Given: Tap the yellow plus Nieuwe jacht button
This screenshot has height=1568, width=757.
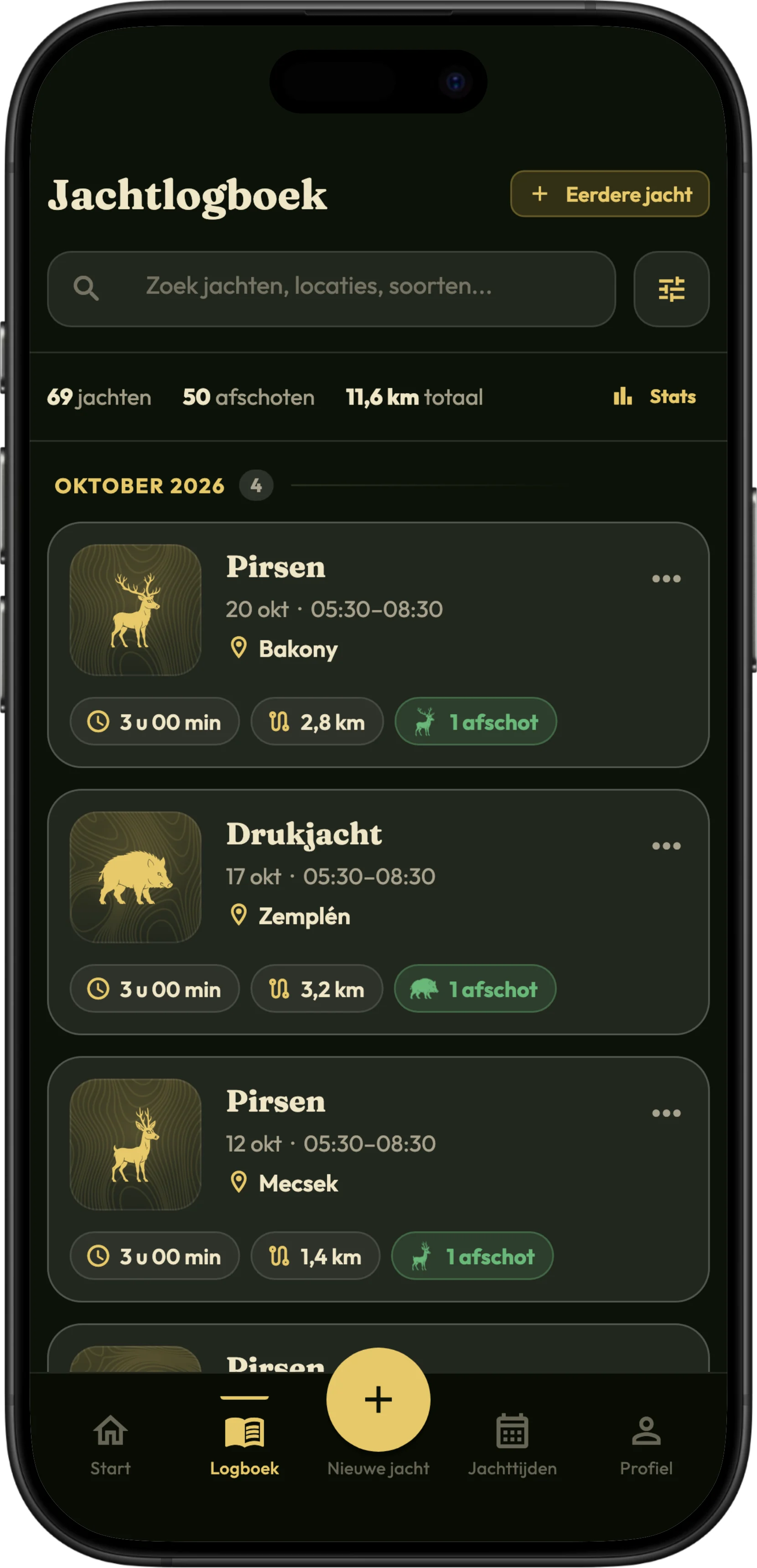Looking at the screenshot, I should point(378,1399).
